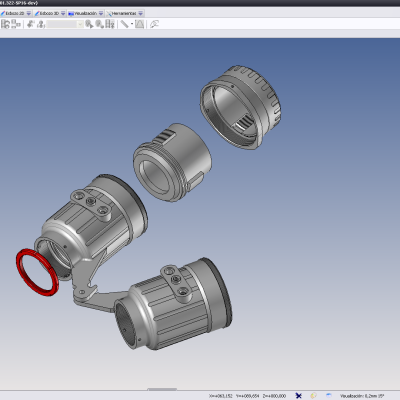
Task: Click the curve graph icon in the toolbar
Action: (139, 24)
